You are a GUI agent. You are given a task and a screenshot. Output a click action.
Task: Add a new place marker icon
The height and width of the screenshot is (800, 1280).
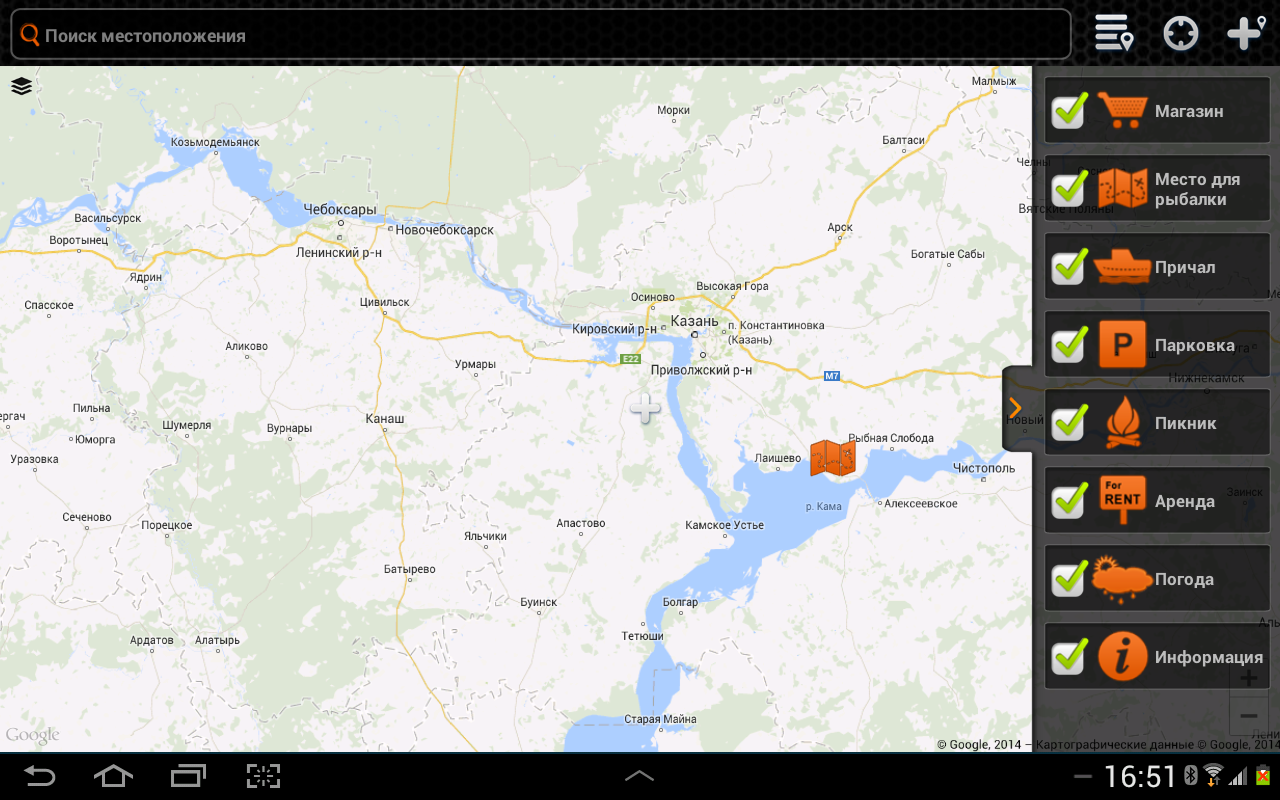point(1247,33)
